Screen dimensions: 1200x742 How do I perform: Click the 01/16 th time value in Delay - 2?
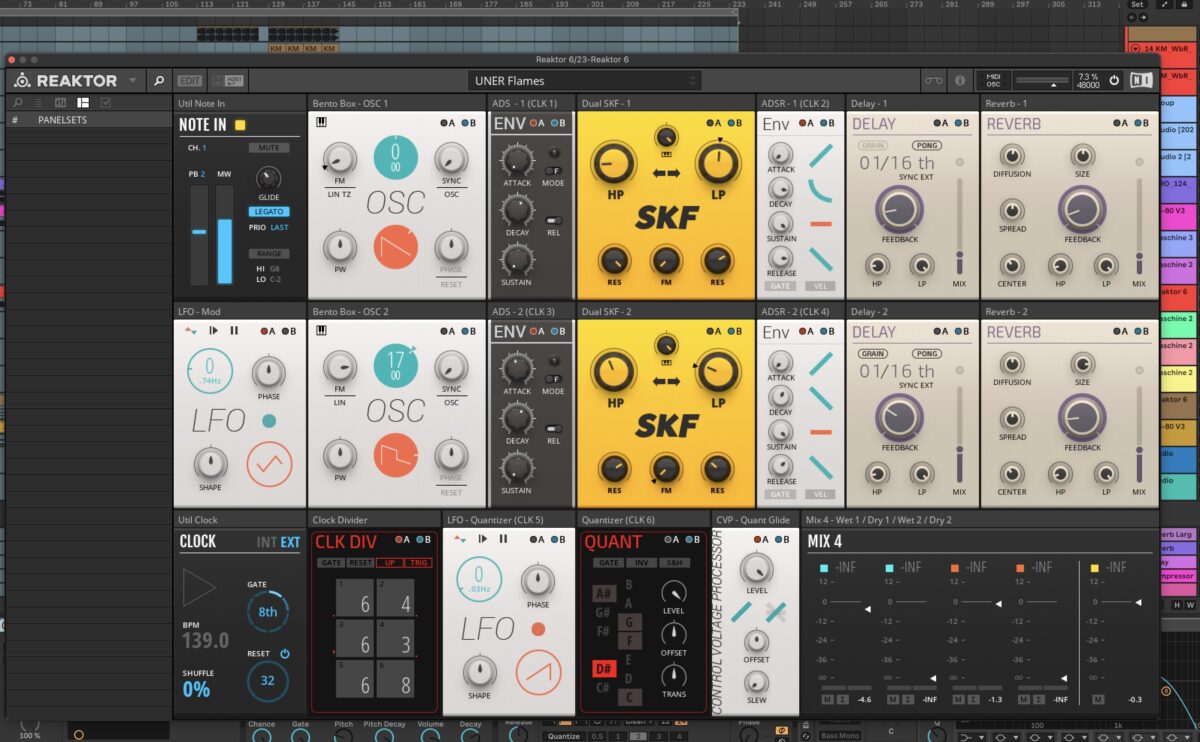897,371
